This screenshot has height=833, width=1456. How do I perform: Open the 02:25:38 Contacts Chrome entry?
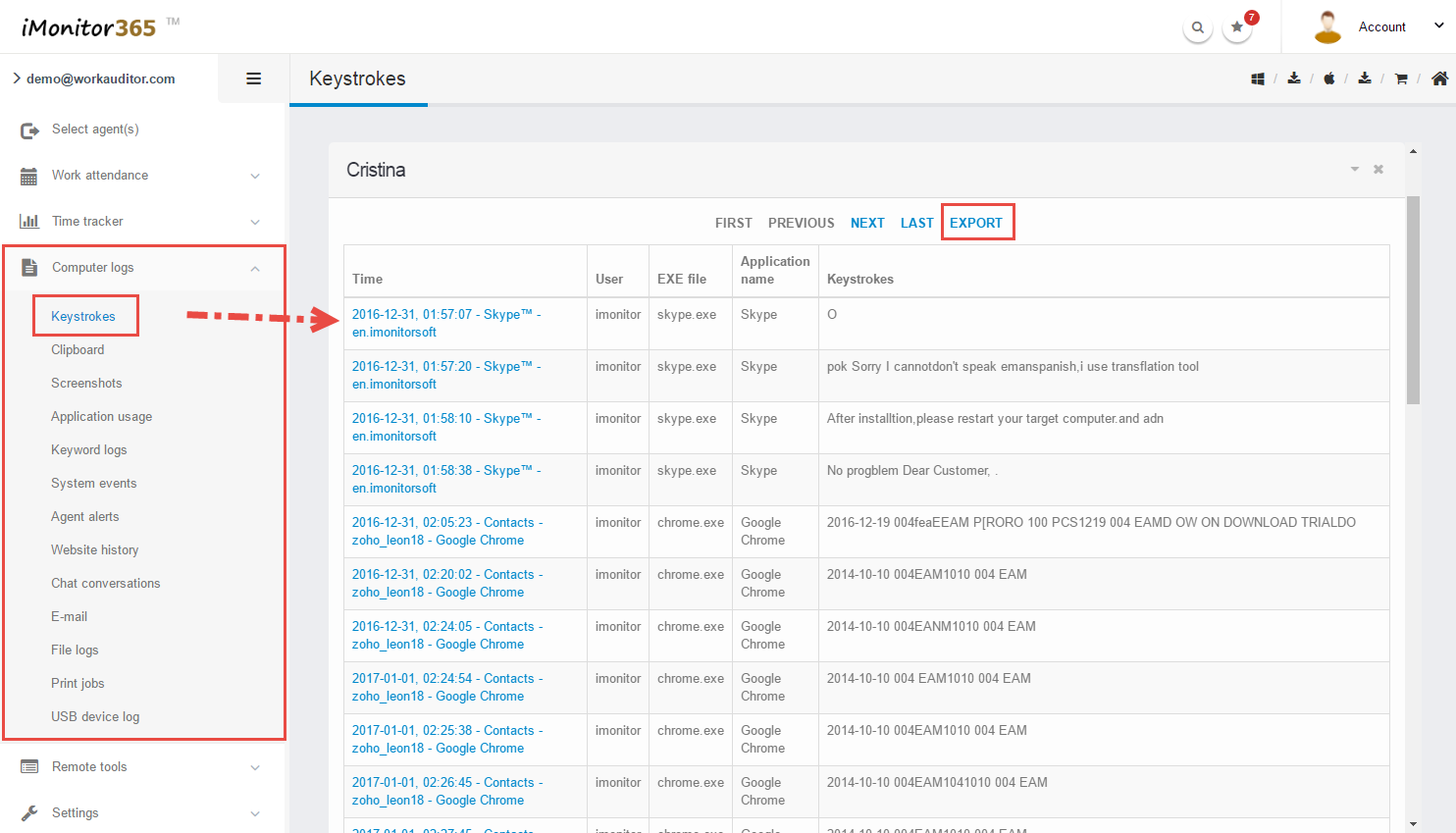click(x=447, y=740)
